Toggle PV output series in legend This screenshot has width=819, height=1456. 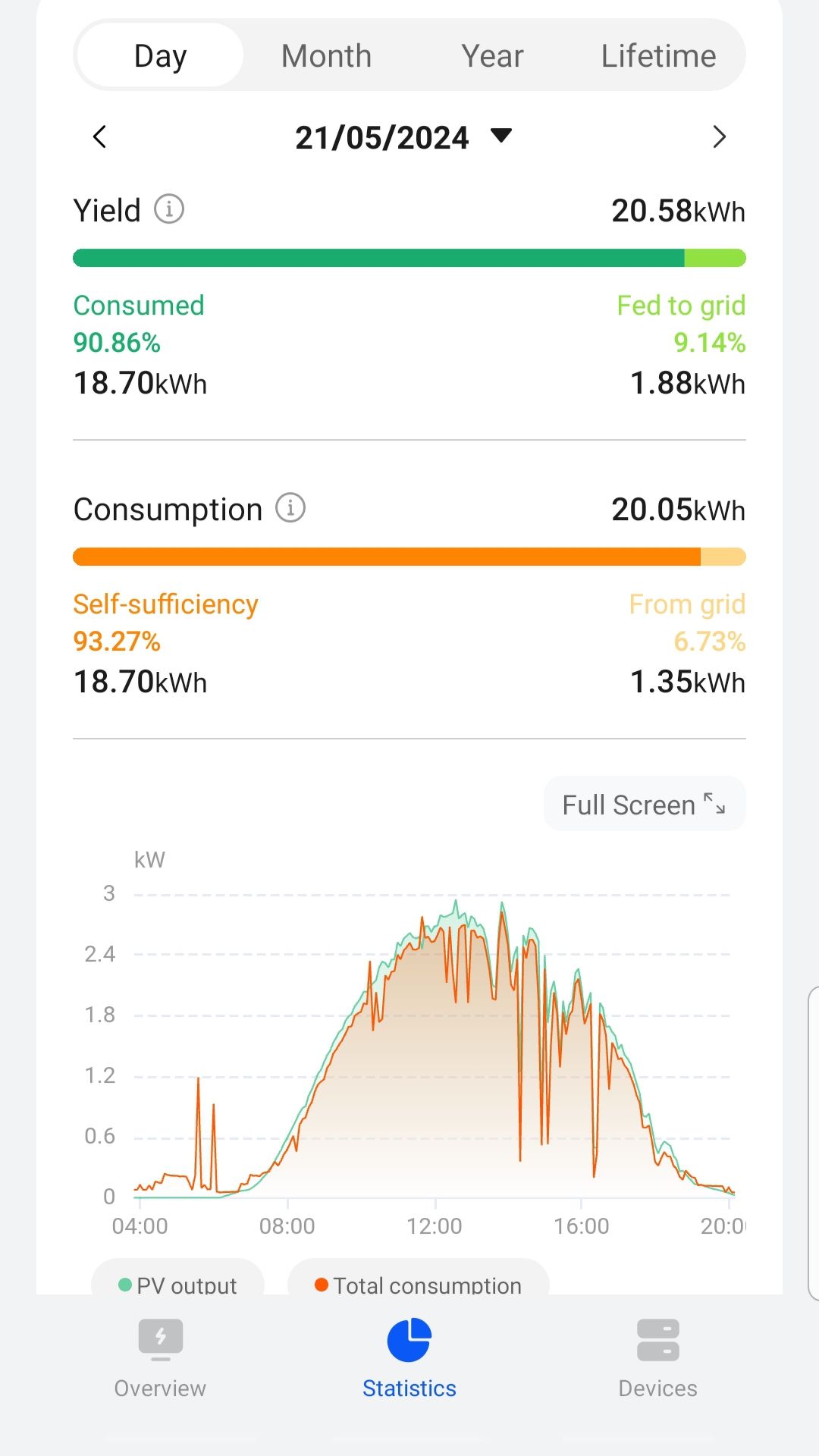tap(179, 1285)
